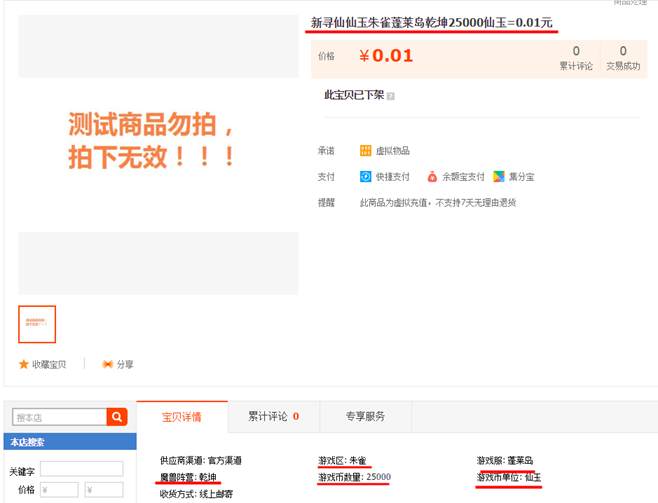Open the 宝贝详情 tab
Viewport: 658px width, 503px height.
[182, 417]
